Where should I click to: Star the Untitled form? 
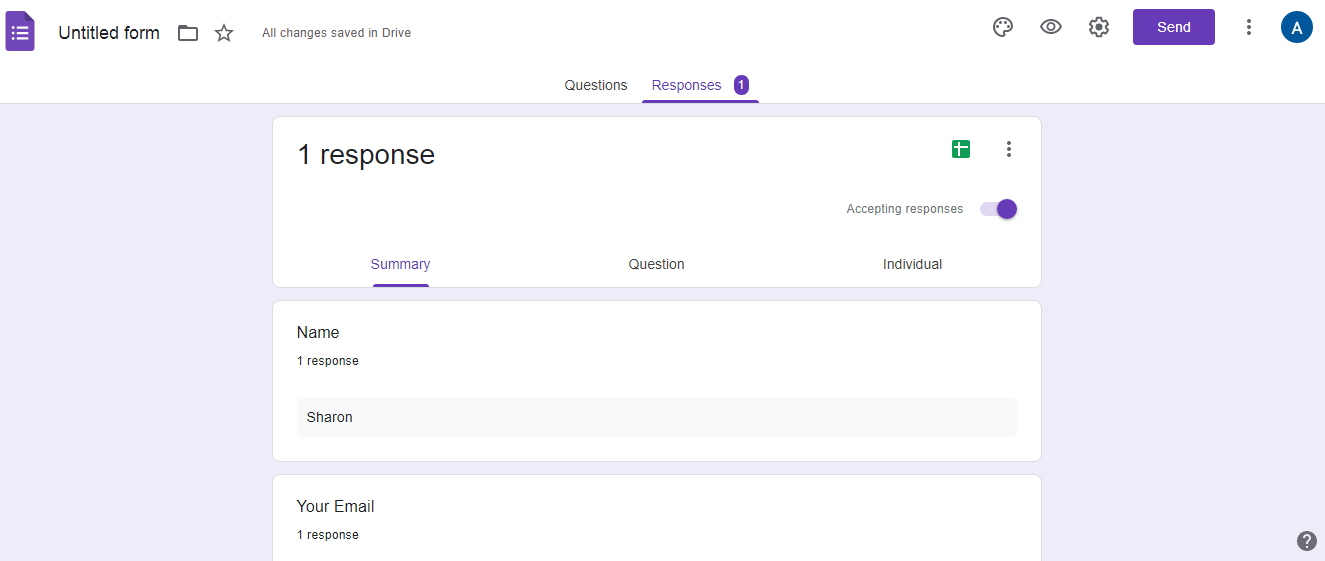click(x=224, y=33)
